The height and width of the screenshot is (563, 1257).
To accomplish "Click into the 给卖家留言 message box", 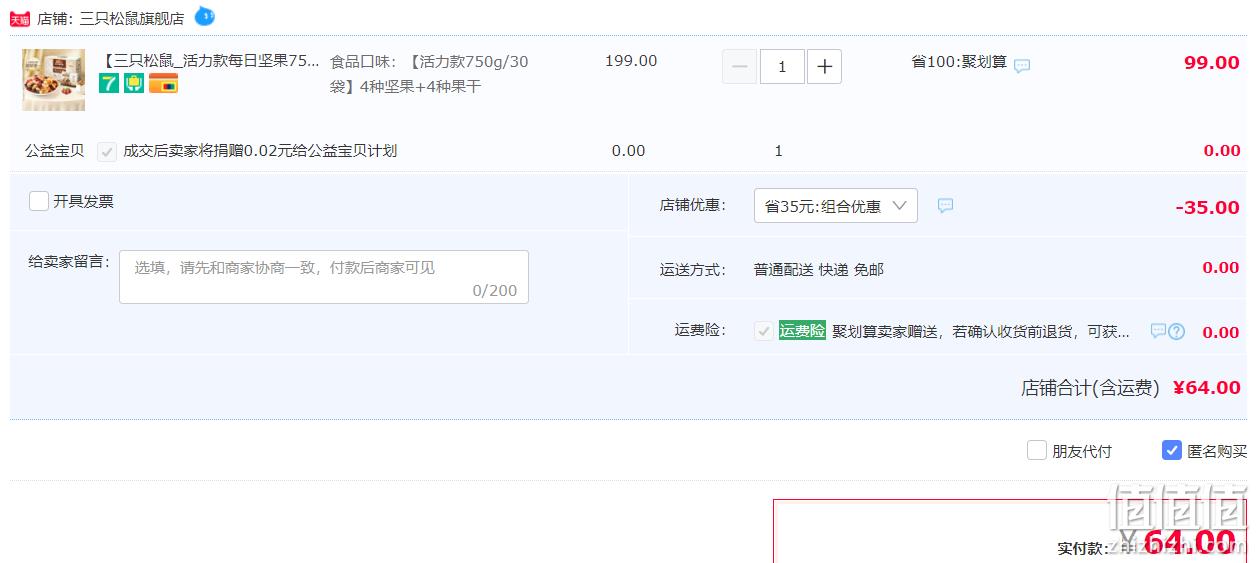I will [324, 277].
